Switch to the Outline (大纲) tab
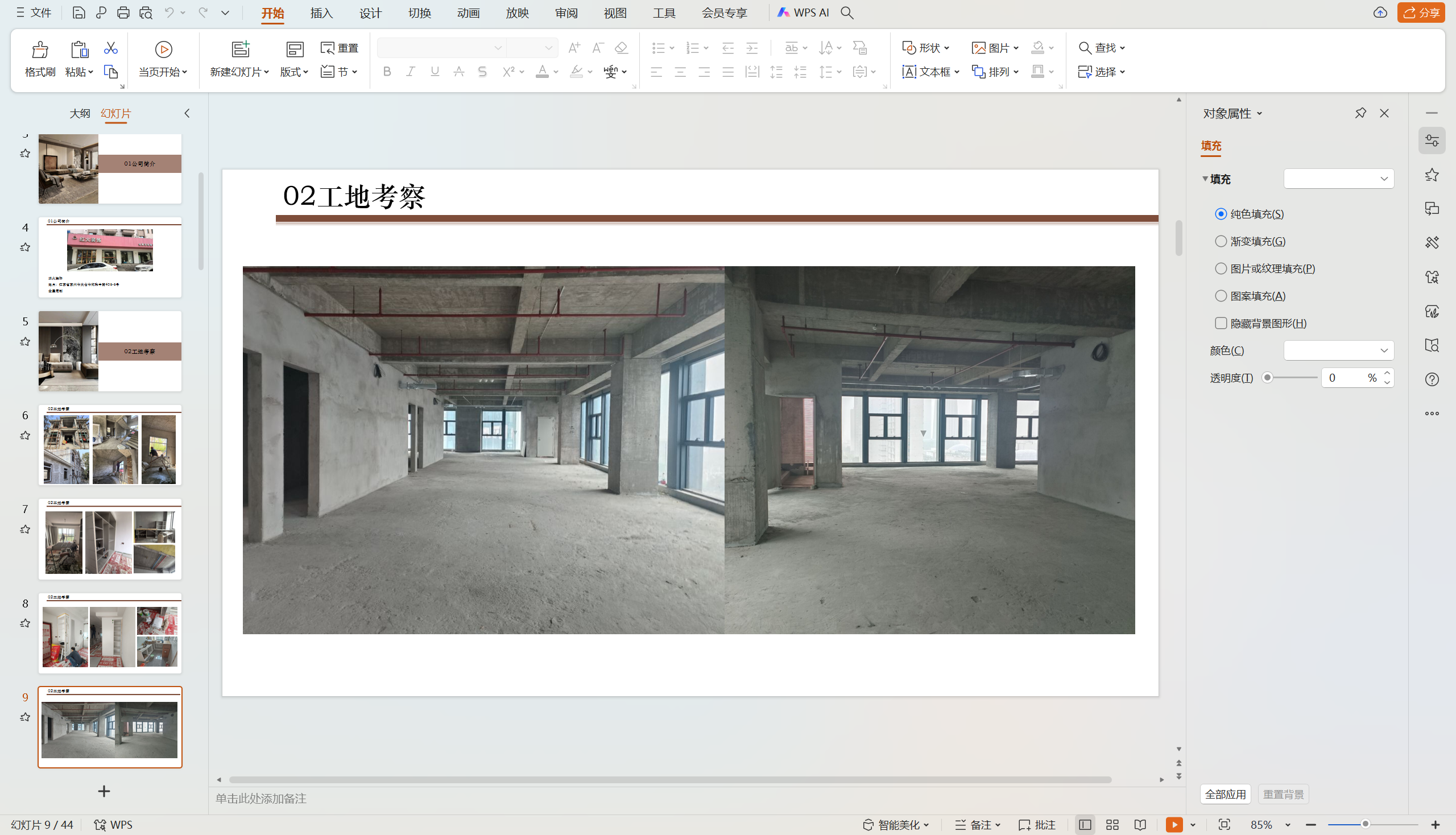 coord(80,114)
